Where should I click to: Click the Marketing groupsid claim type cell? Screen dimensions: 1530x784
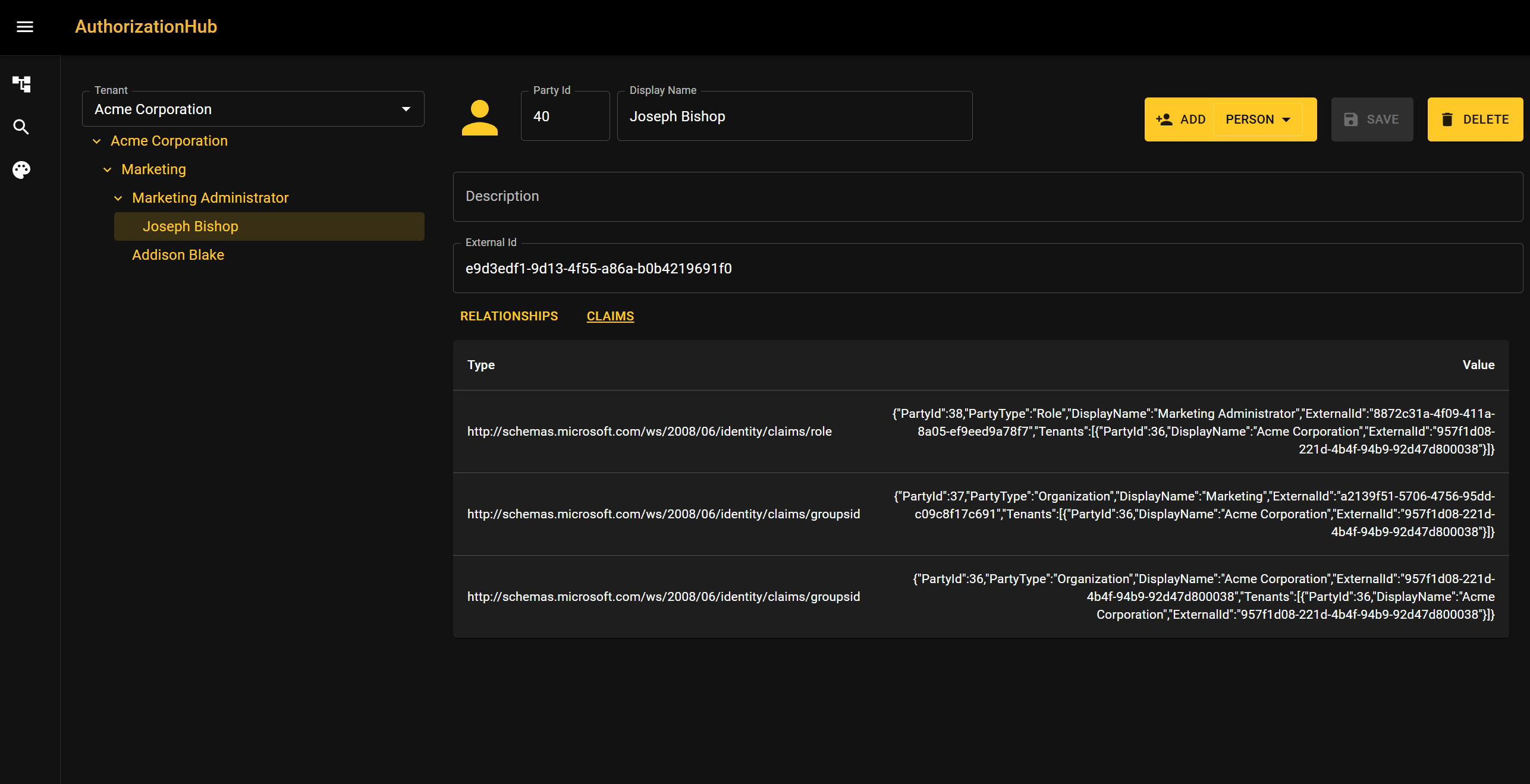coord(664,514)
